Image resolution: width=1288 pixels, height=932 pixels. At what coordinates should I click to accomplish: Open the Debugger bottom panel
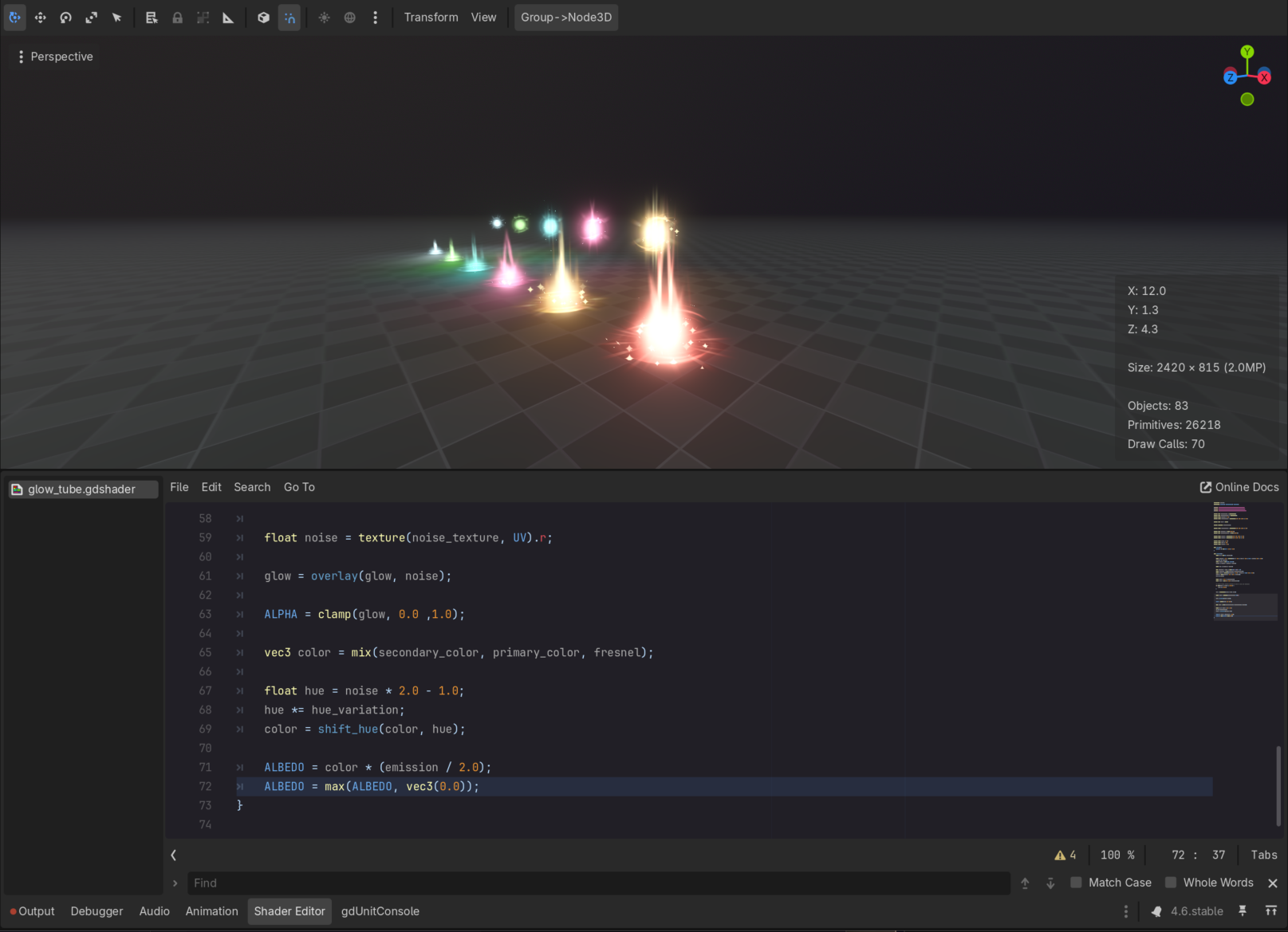click(97, 911)
